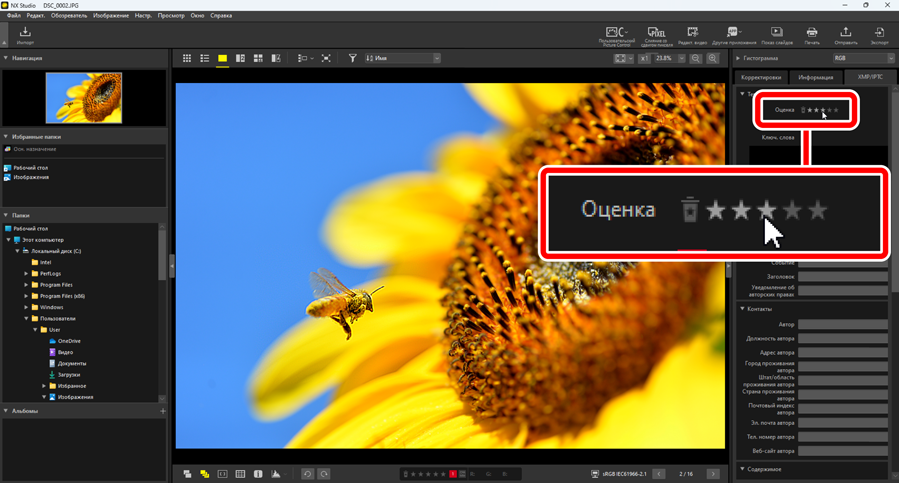
Task: Expand the Program Files folder
Action: [x=27, y=285]
